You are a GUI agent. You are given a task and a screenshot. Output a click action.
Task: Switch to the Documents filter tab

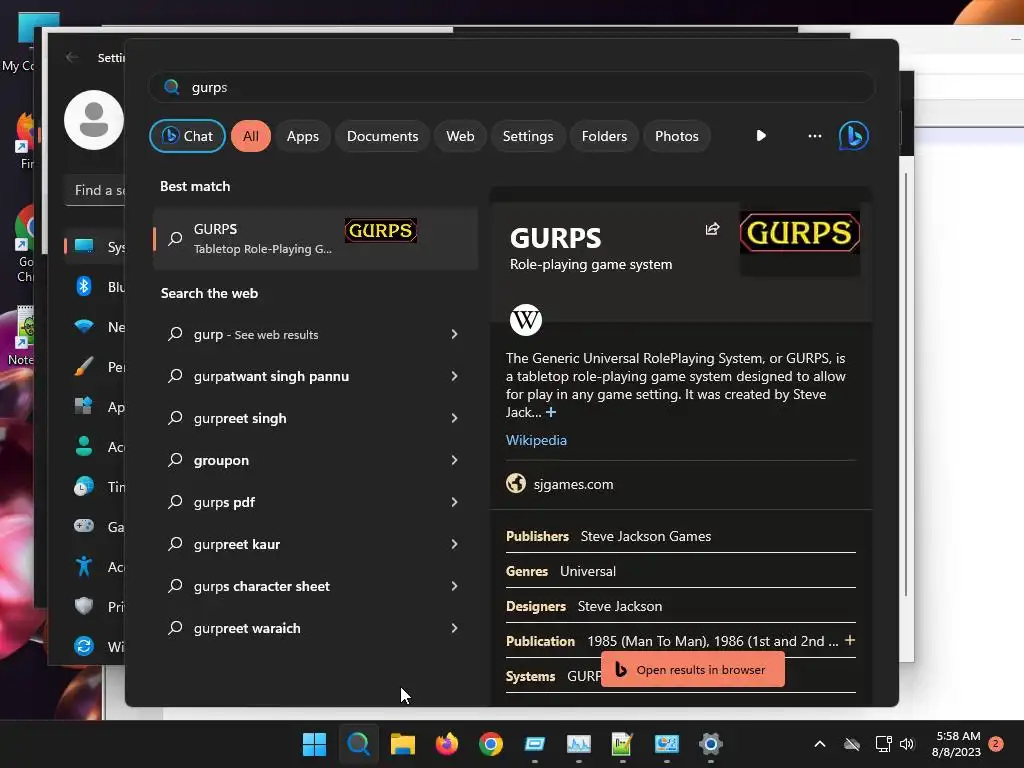(x=382, y=136)
